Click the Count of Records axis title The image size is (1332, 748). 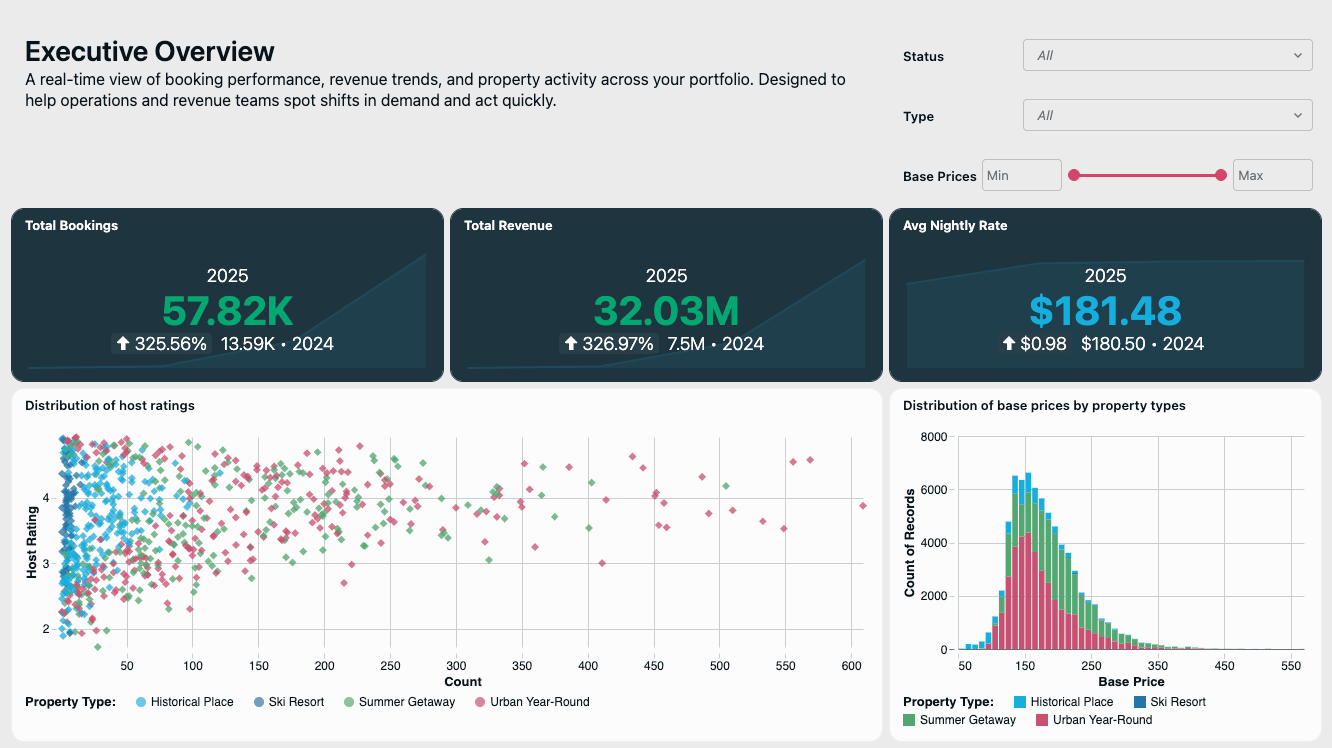pos(910,543)
